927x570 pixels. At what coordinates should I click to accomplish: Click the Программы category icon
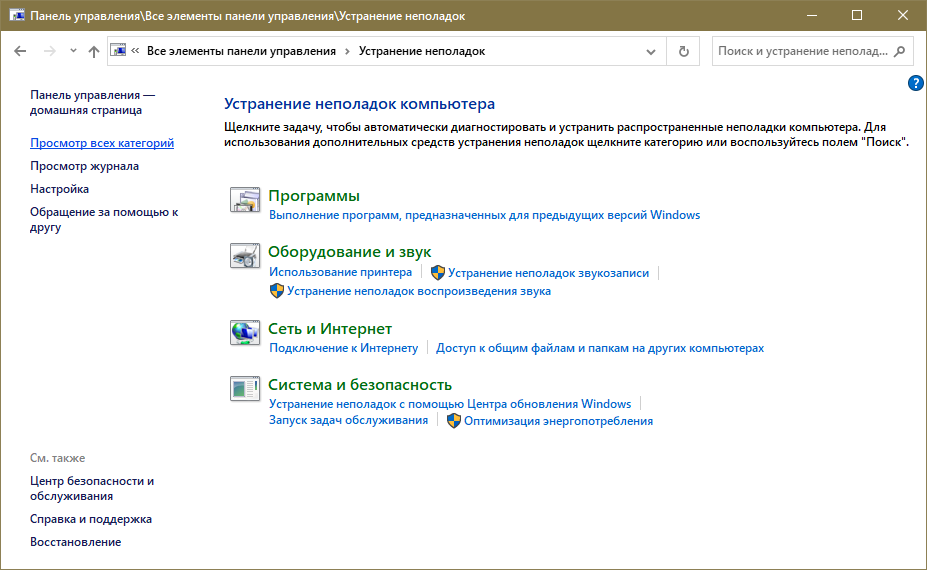click(245, 200)
